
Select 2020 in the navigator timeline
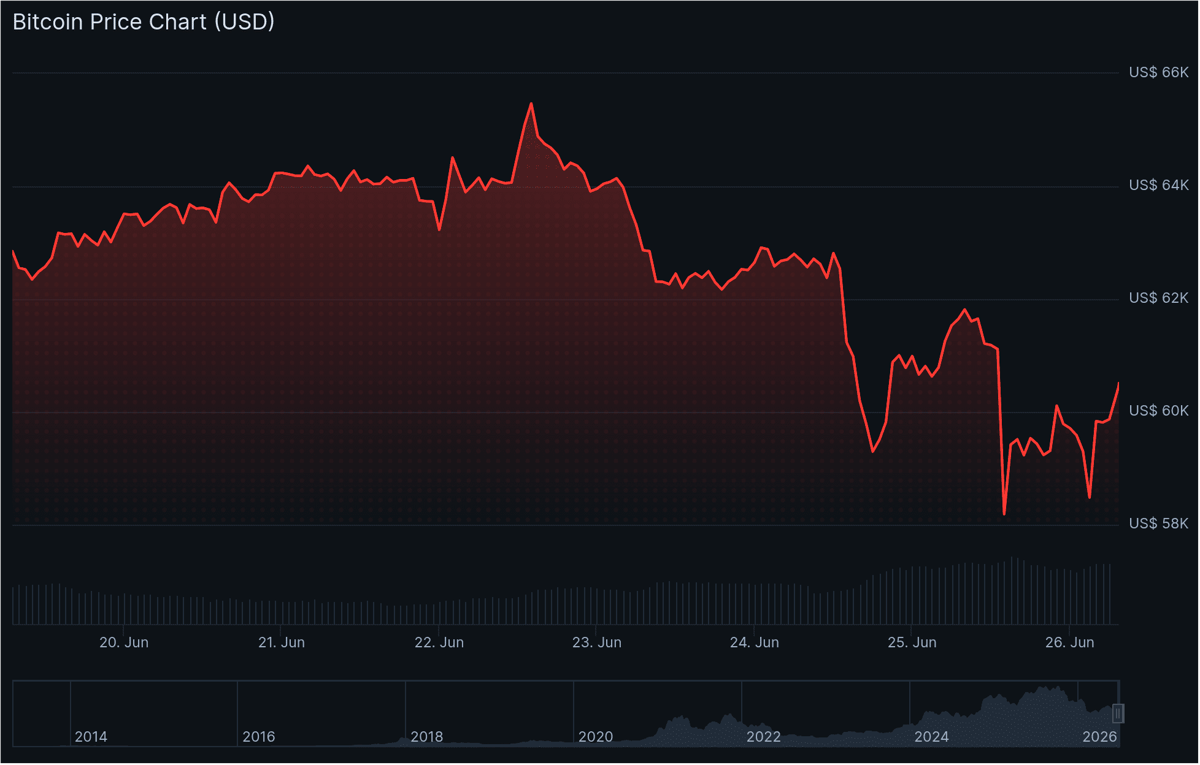point(595,737)
